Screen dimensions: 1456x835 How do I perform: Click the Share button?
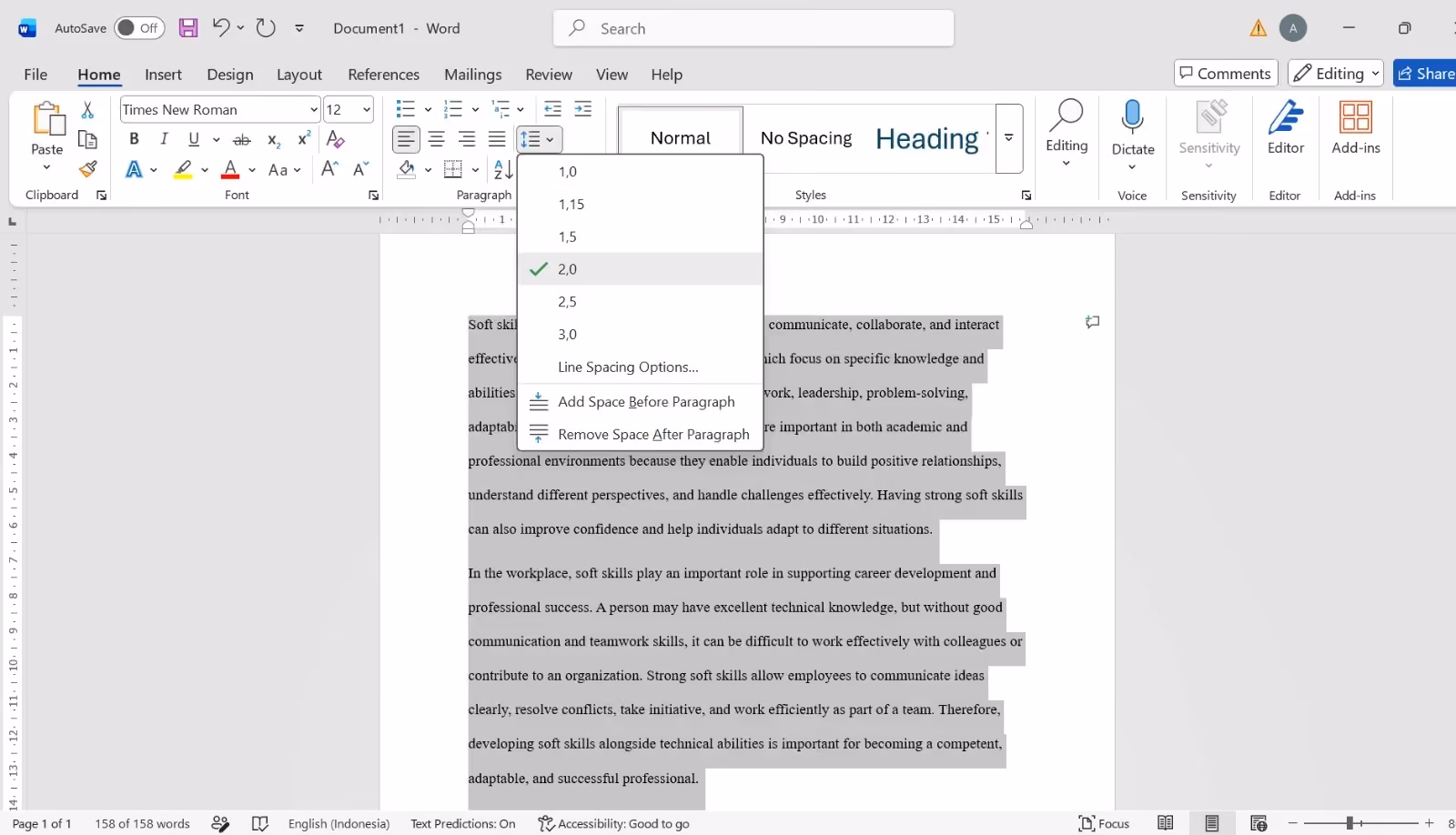[x=1425, y=74]
